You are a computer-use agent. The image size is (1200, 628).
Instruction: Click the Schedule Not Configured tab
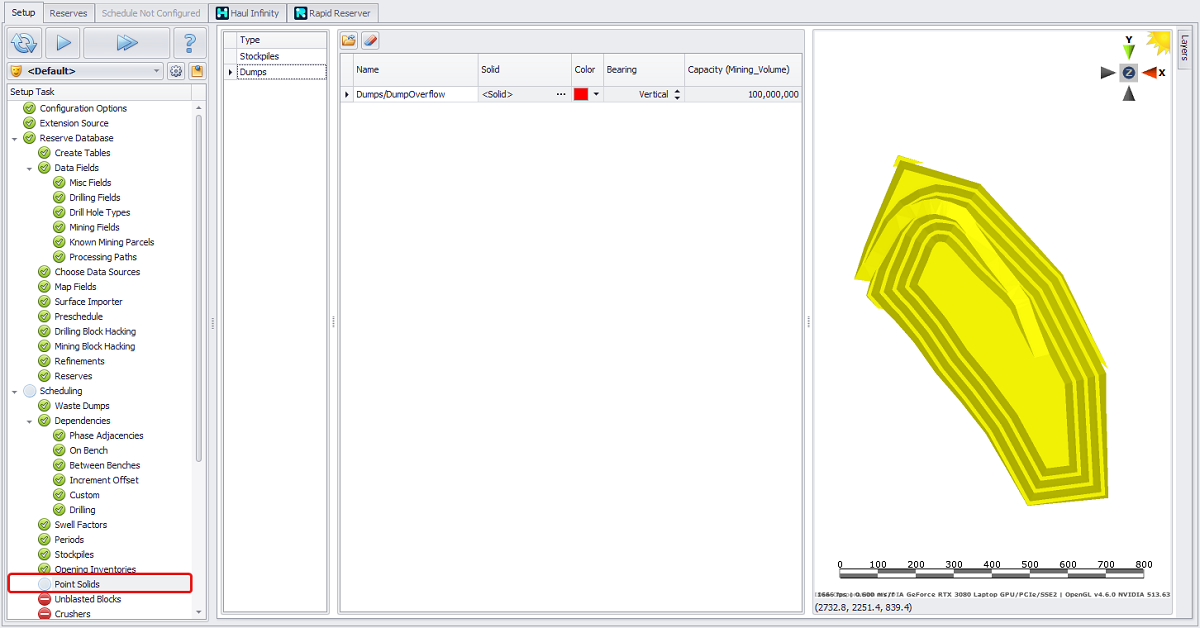(x=151, y=13)
